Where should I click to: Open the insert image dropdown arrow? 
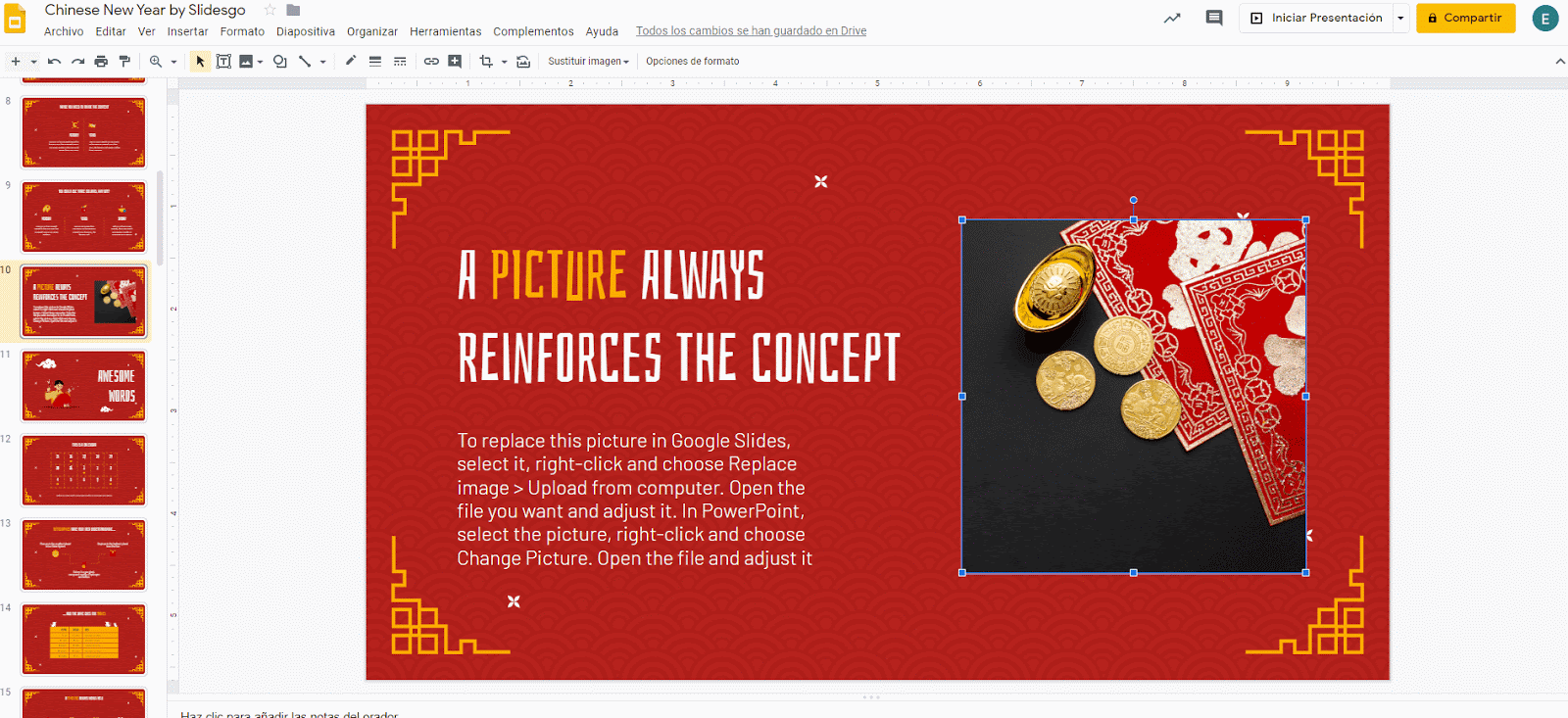click(x=260, y=62)
